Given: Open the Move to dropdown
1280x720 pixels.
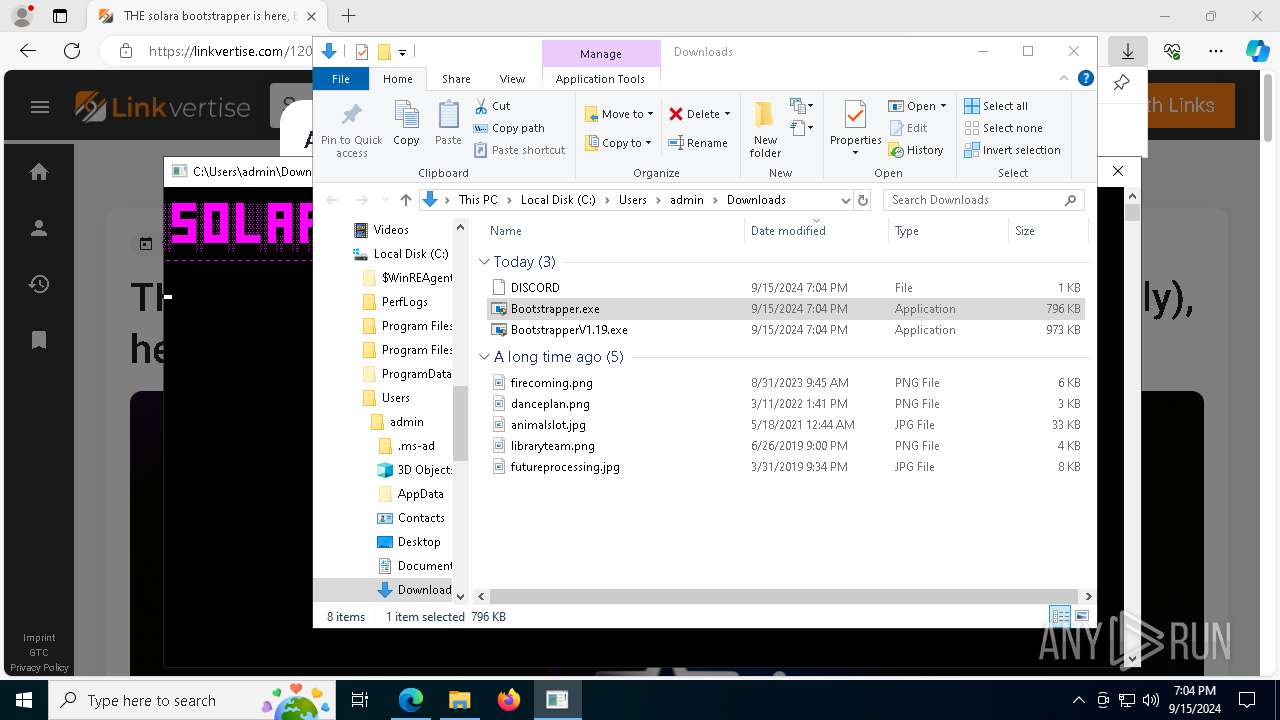Looking at the screenshot, I should [619, 114].
